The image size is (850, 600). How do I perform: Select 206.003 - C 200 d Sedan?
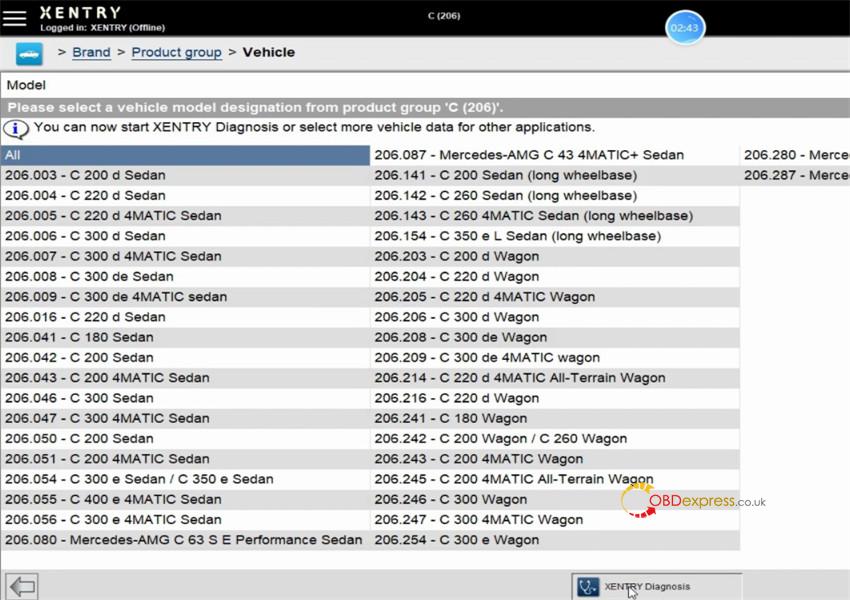point(185,175)
